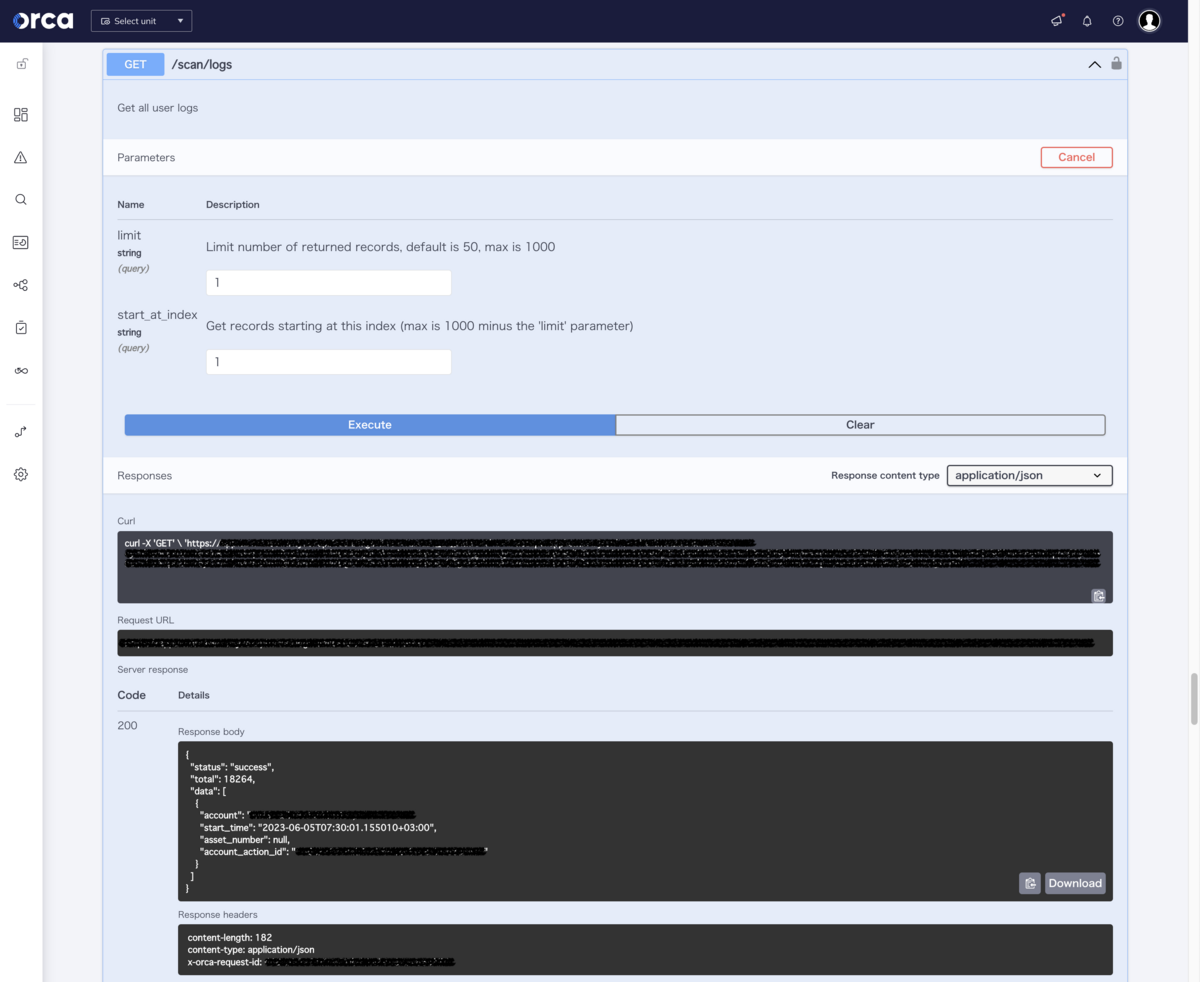Download the response body

1075,882
